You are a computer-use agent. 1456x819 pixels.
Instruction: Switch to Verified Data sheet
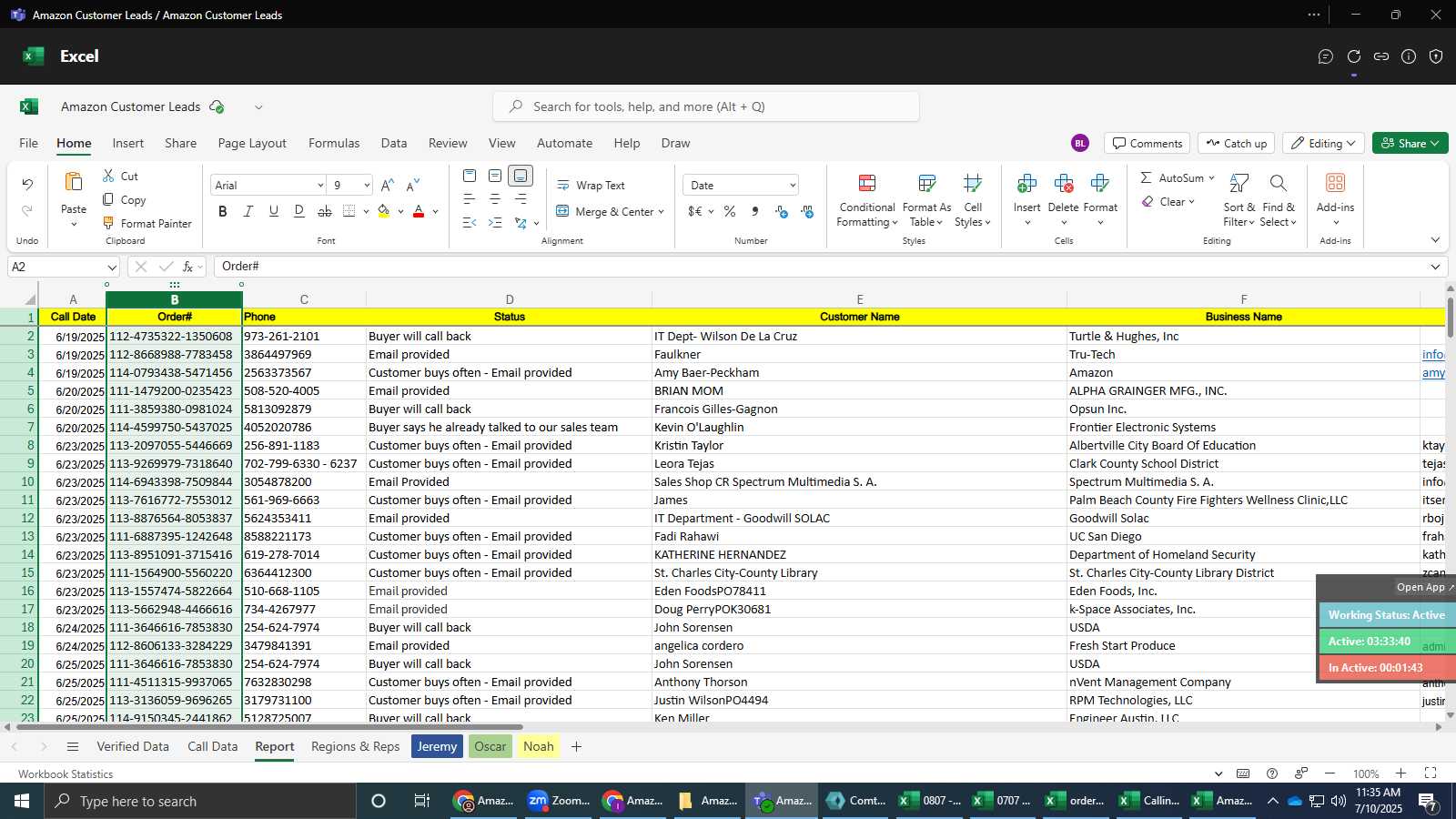pos(133,746)
